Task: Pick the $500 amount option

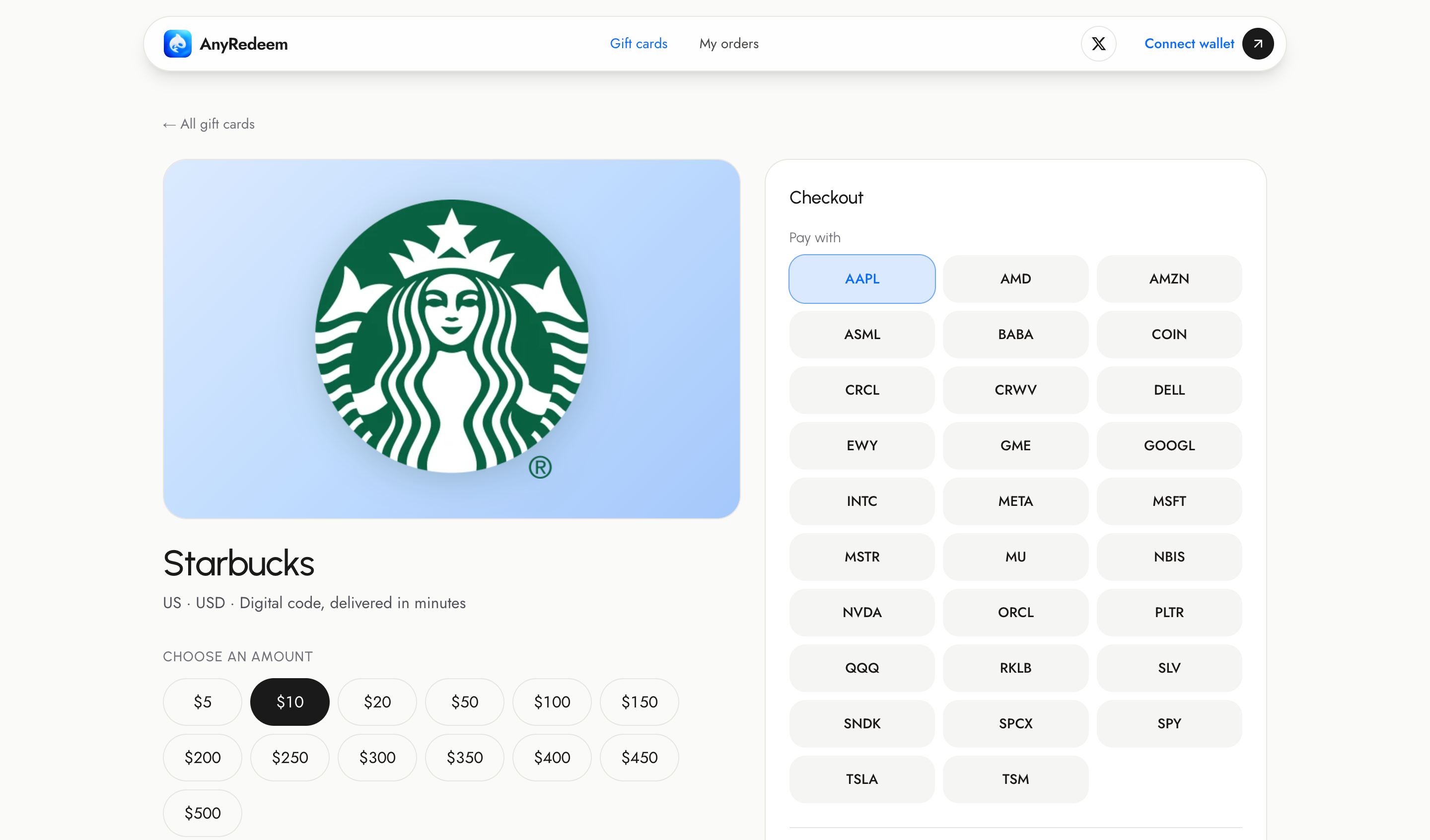Action: pyautogui.click(x=203, y=813)
